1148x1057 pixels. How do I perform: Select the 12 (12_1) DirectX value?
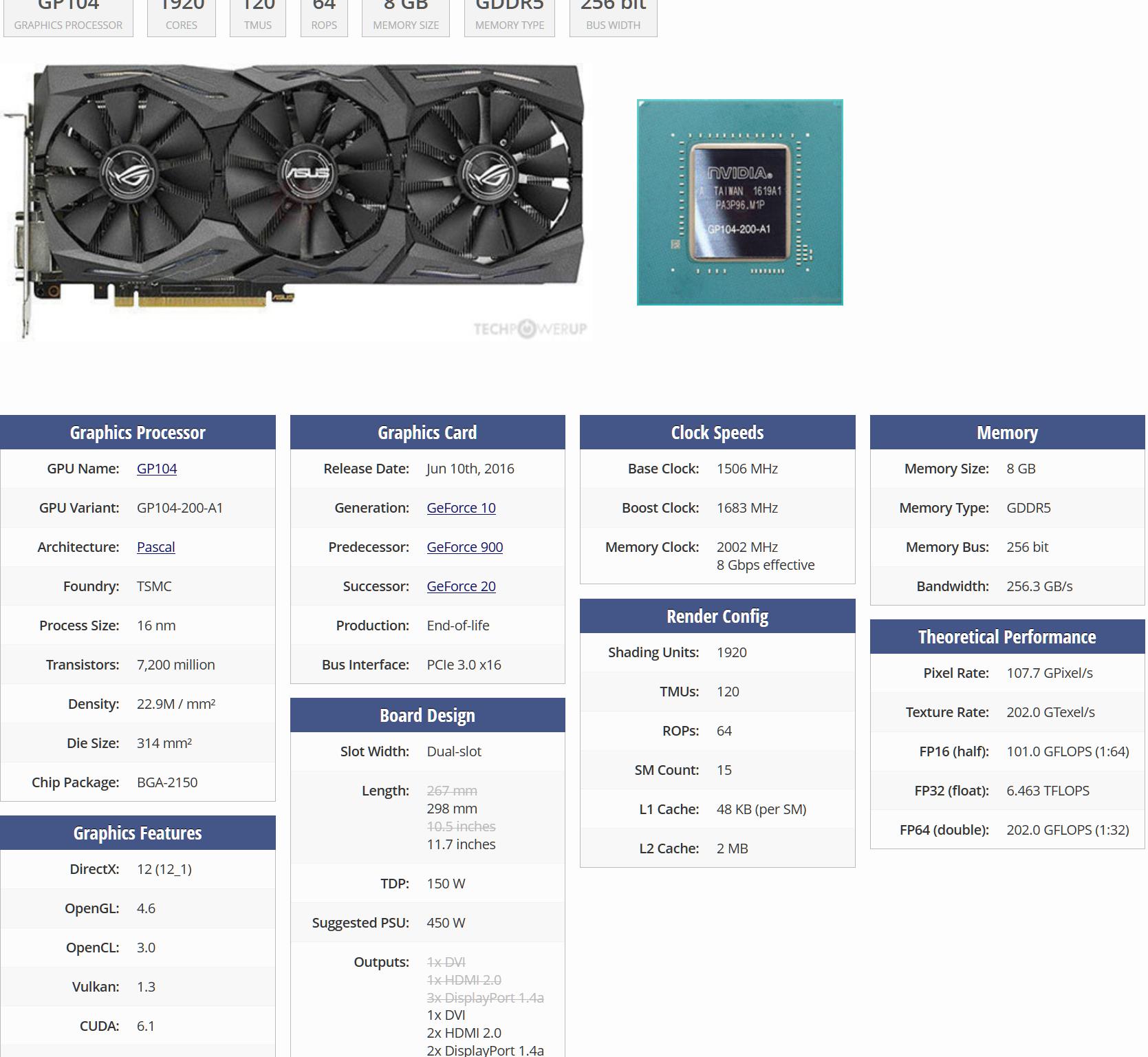click(x=164, y=869)
